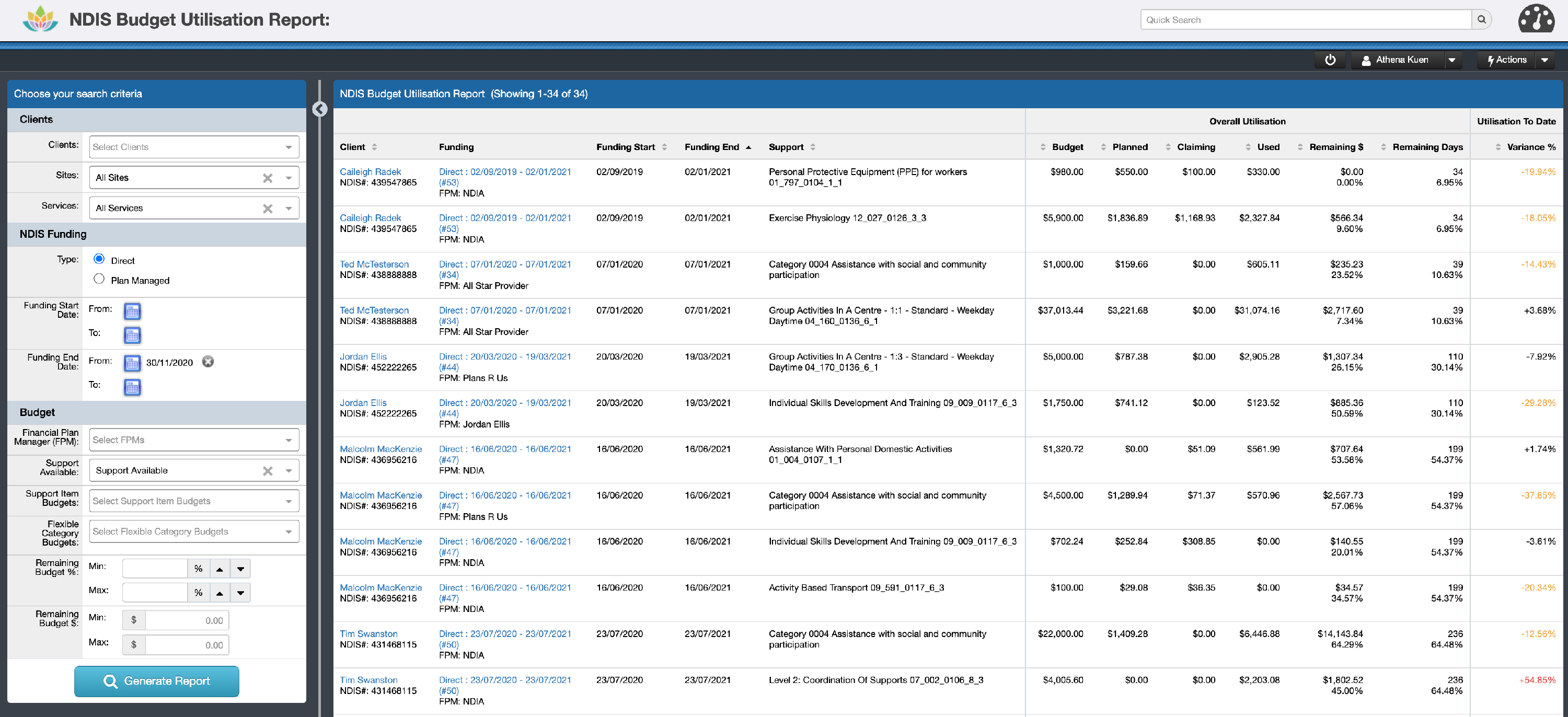Image resolution: width=1568 pixels, height=717 pixels.
Task: Increase Remaining Budget % minimum value
Action: (220, 569)
